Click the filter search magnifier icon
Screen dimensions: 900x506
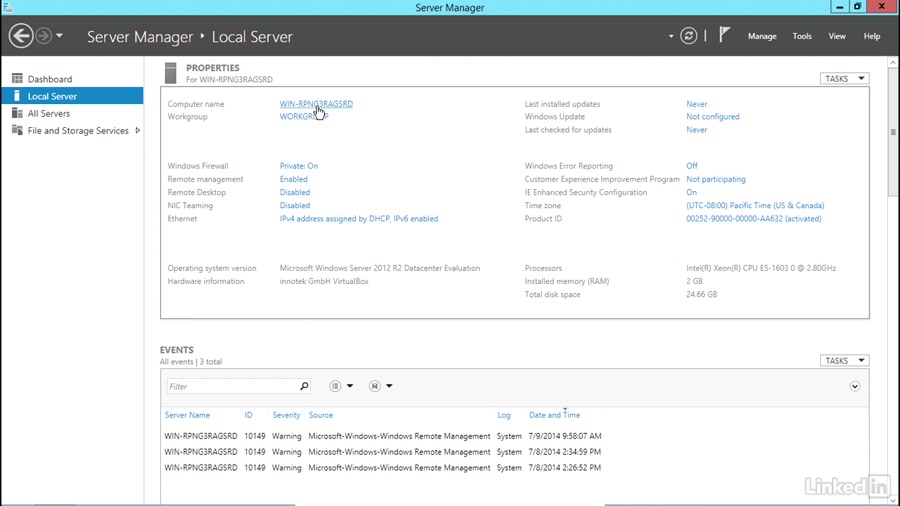tap(304, 386)
